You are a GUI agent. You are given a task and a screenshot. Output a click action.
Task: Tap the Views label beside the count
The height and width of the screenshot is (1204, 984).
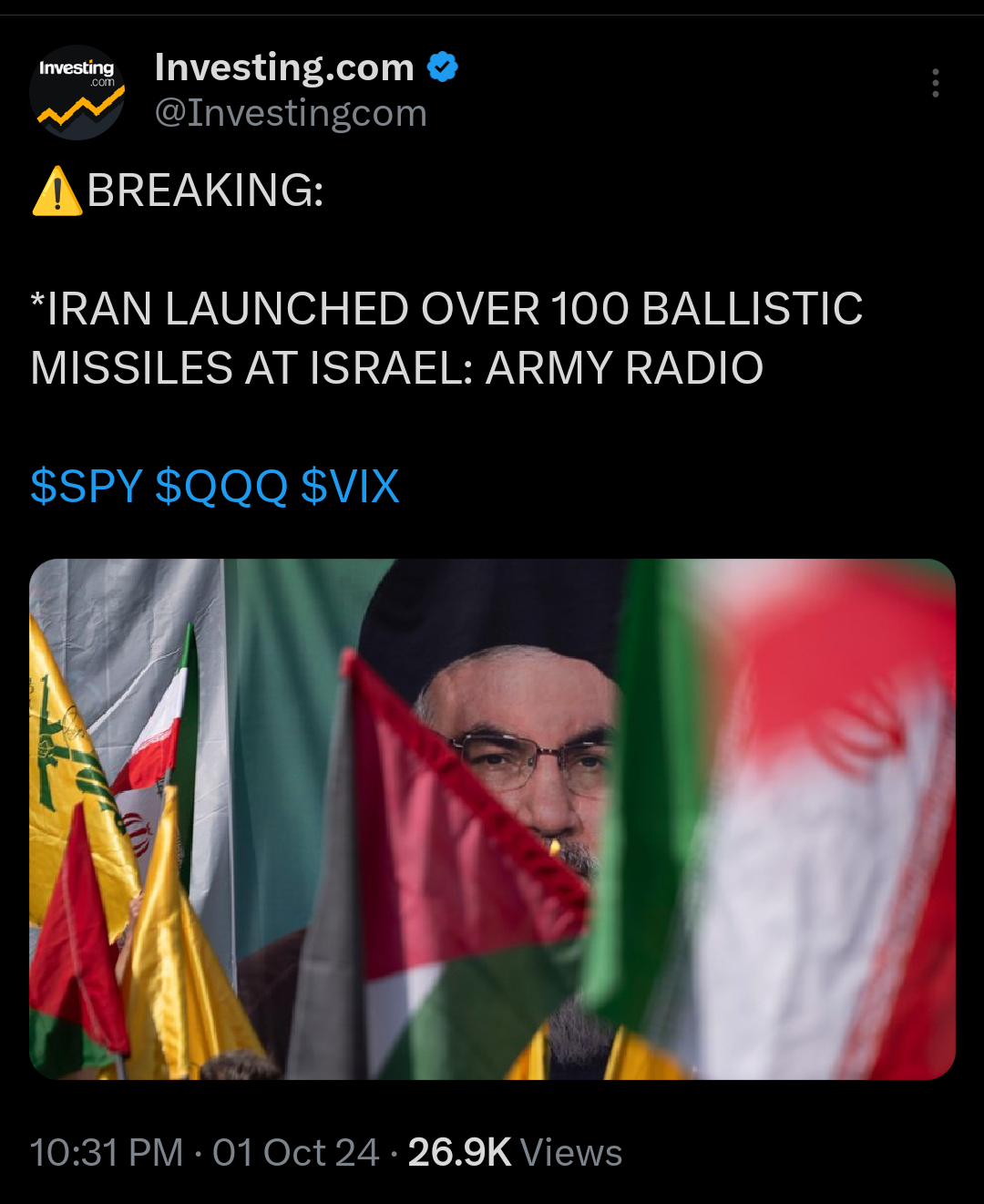click(571, 1153)
